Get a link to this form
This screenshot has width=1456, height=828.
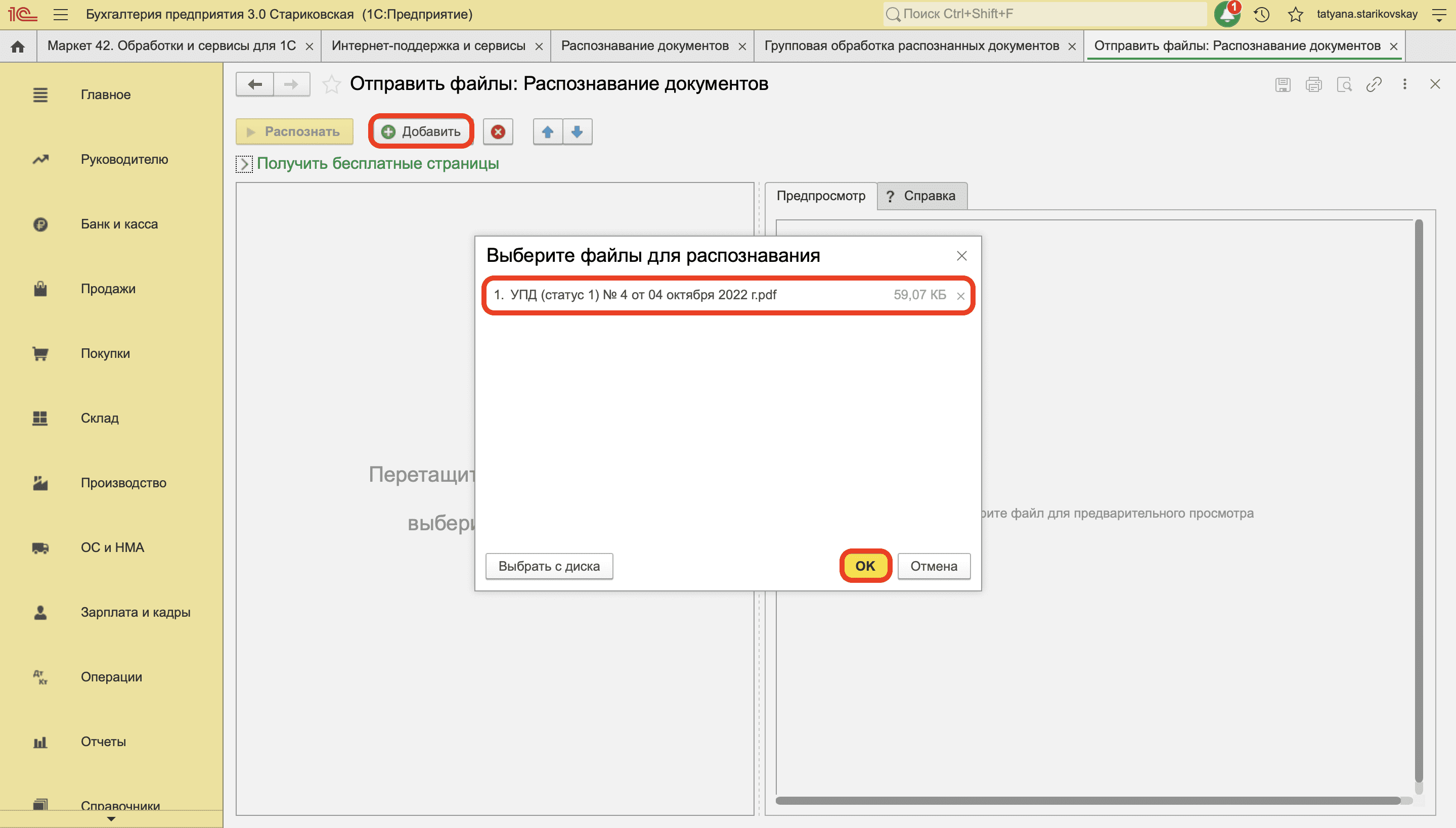pyautogui.click(x=1374, y=85)
